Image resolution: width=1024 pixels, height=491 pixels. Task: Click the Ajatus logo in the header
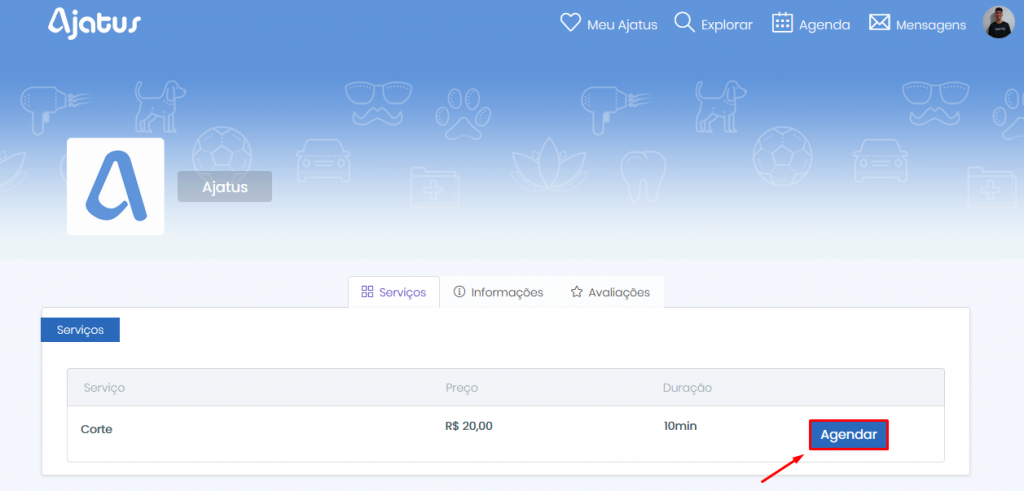click(x=95, y=24)
